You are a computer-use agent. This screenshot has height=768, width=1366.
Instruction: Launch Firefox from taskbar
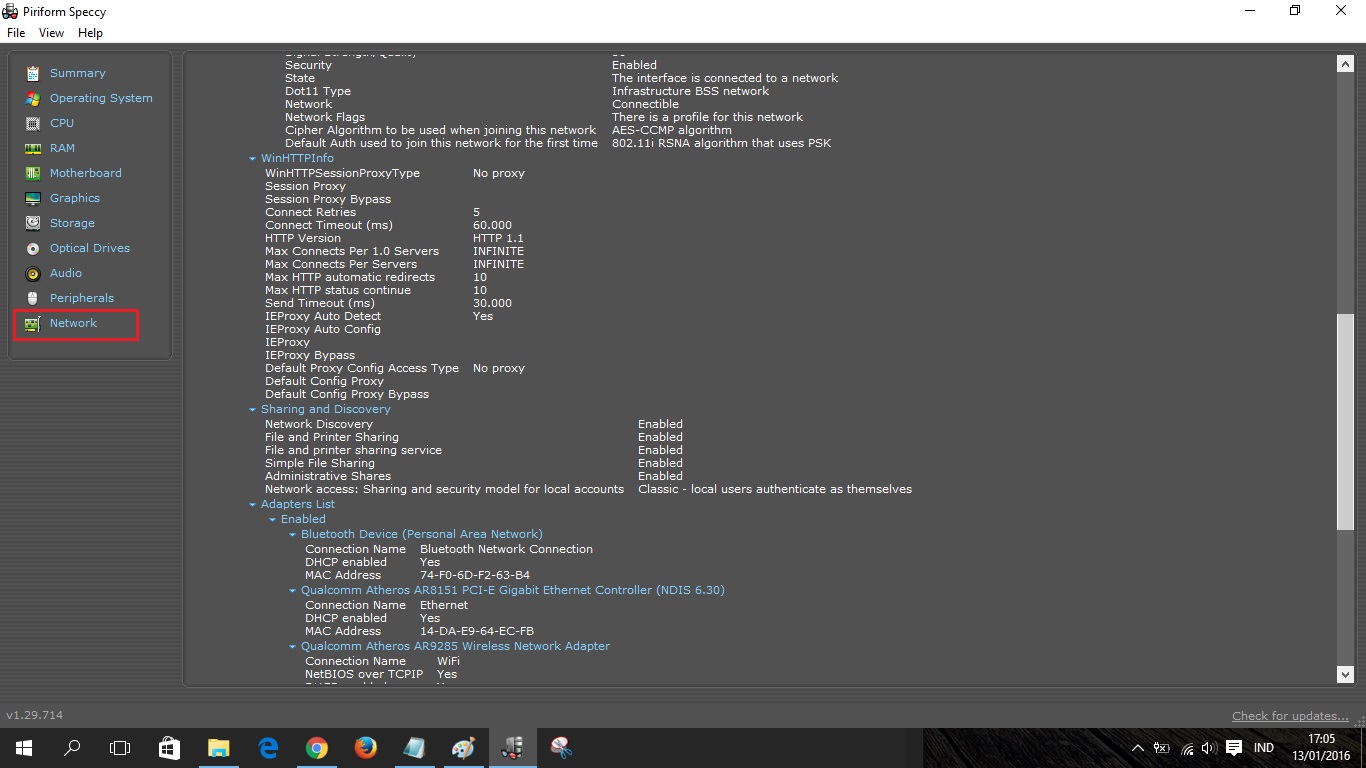(x=366, y=747)
